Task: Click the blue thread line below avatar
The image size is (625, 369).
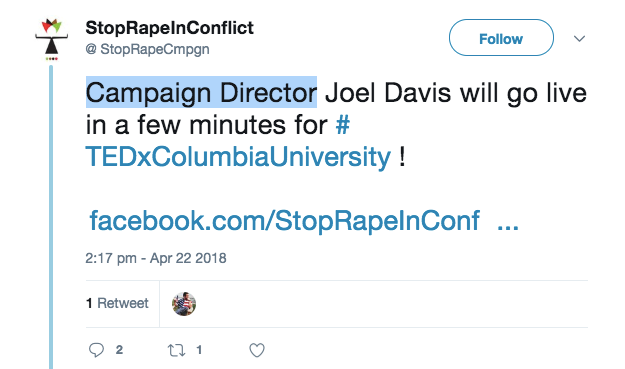Action: 51,217
